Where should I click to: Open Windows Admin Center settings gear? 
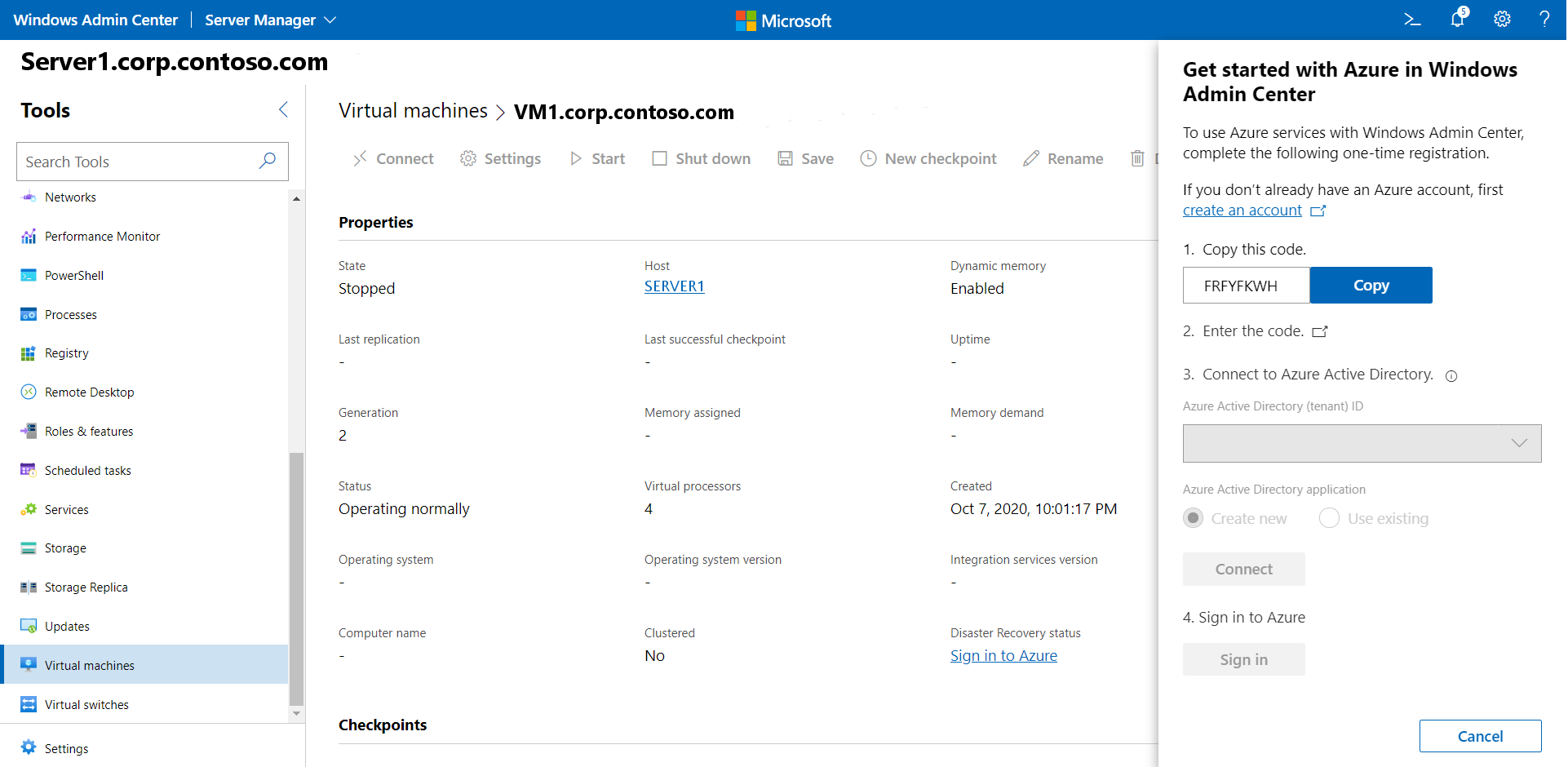click(x=1502, y=19)
